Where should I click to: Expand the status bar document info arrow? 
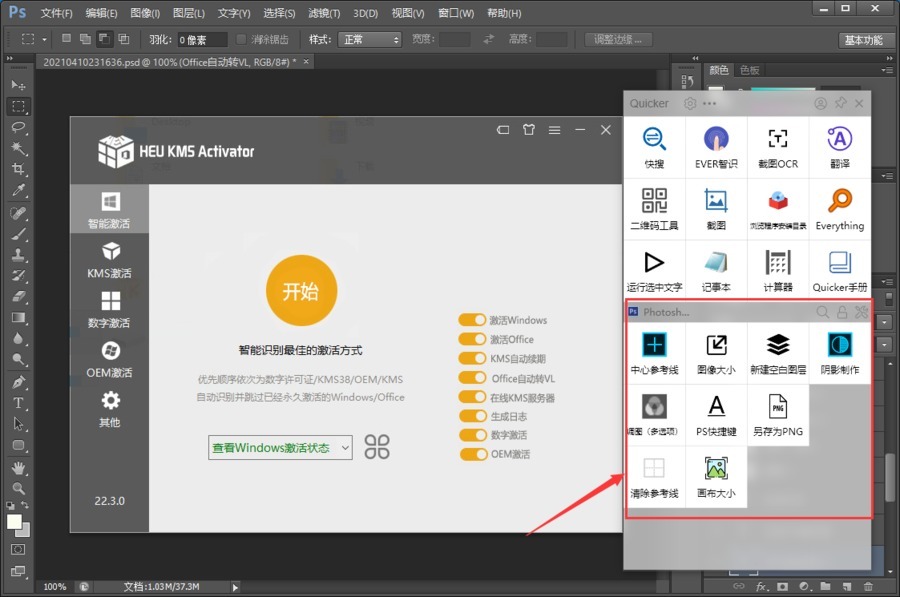coord(235,587)
